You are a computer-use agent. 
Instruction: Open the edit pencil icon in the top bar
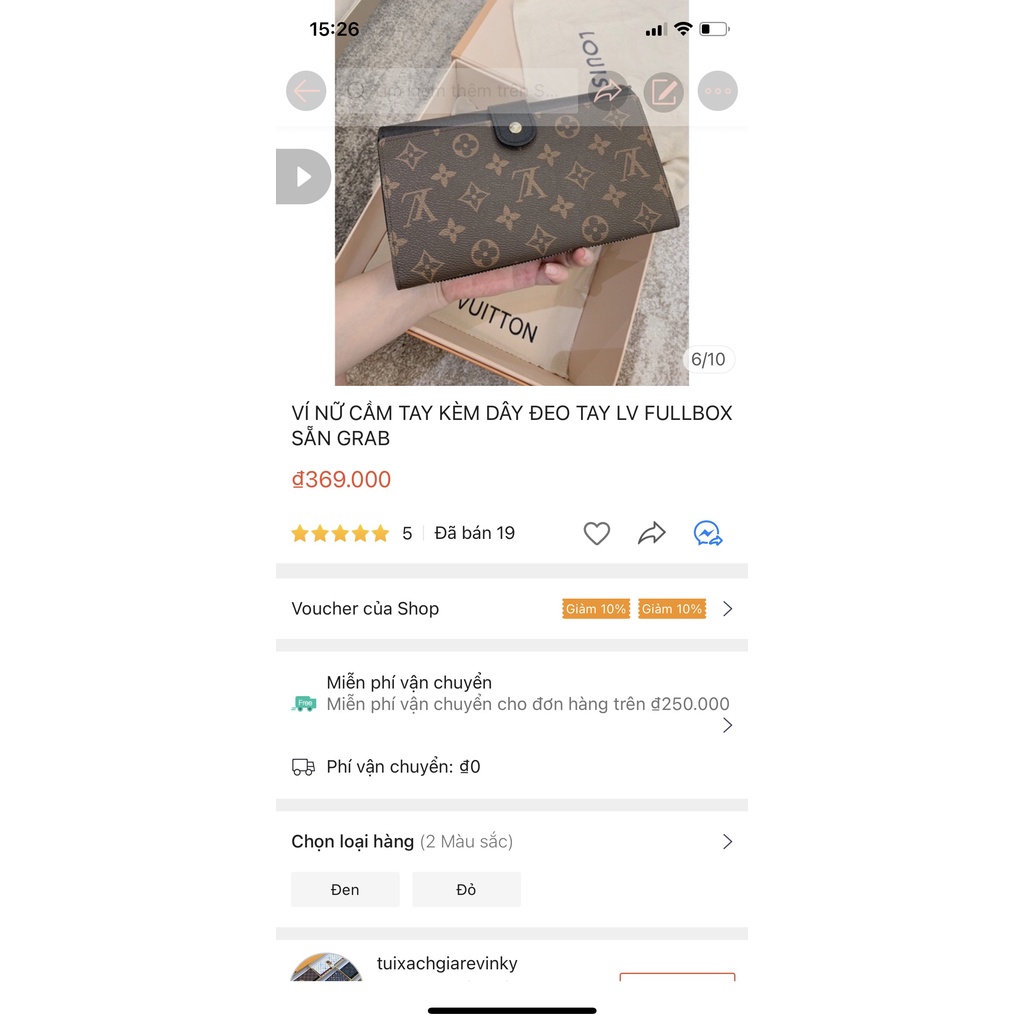tap(664, 91)
